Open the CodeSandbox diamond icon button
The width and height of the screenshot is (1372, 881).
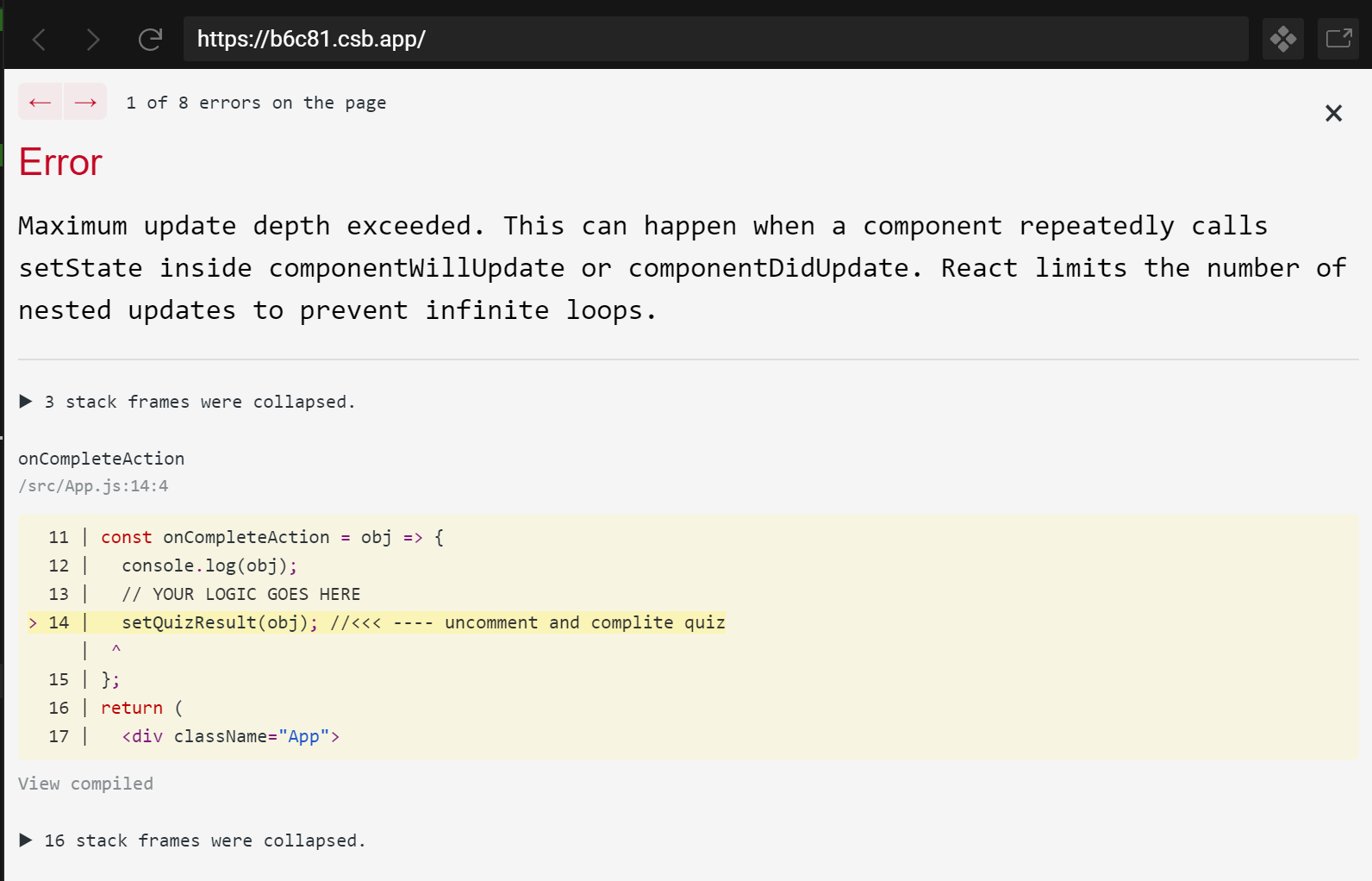(1283, 39)
